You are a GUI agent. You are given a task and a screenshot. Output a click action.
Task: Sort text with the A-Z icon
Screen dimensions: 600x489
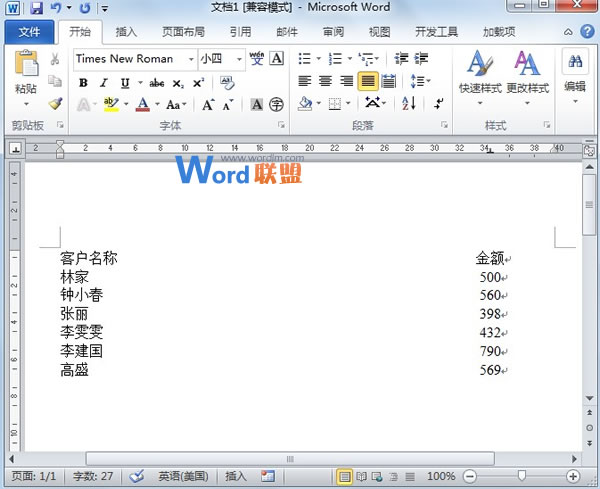[409, 103]
